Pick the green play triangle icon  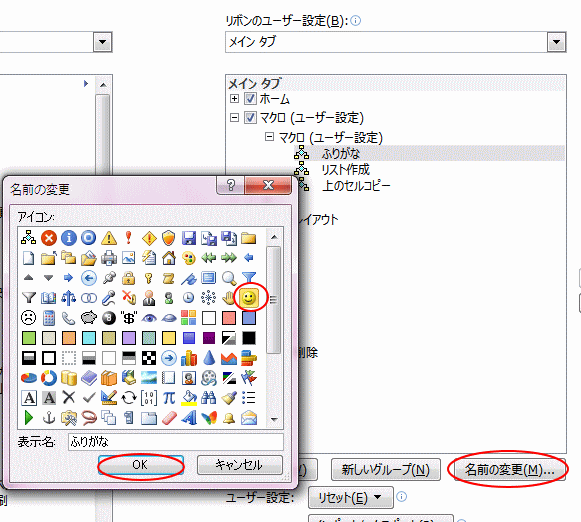[x=29, y=418]
